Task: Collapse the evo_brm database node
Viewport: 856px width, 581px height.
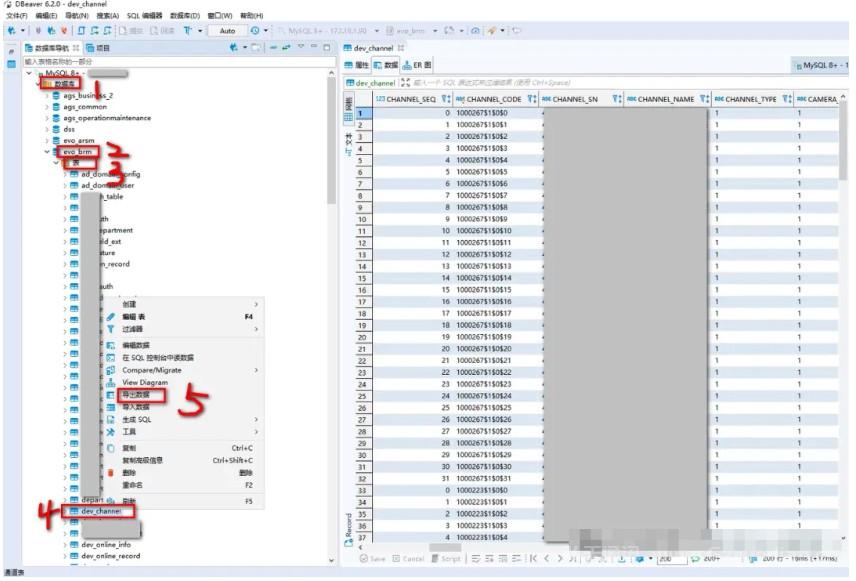Action: pos(56,152)
